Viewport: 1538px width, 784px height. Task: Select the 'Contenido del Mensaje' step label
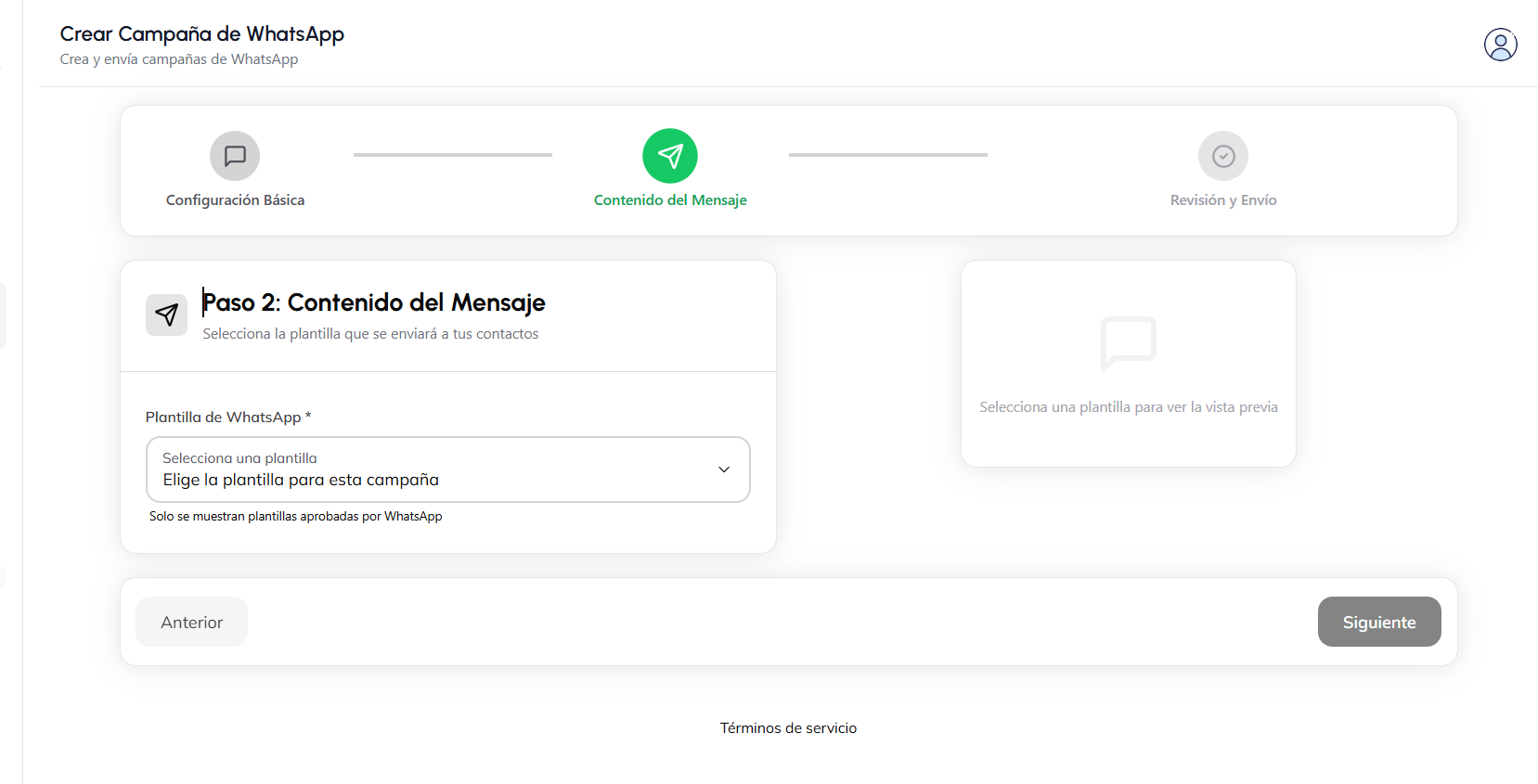click(670, 200)
